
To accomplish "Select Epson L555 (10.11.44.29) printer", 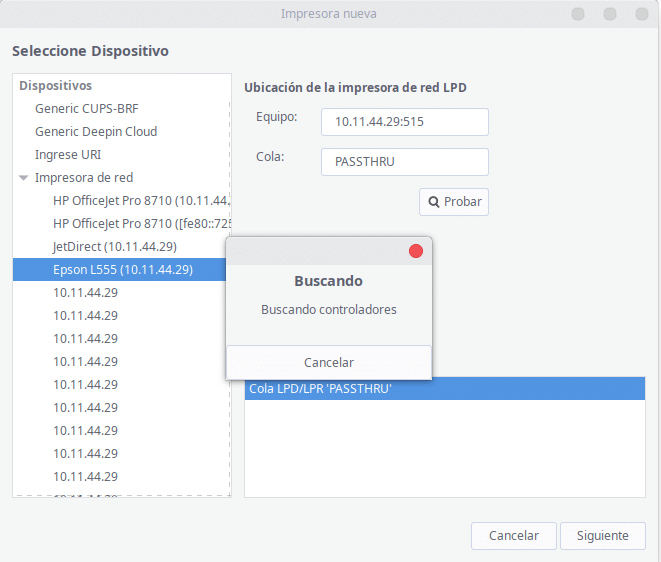I will (122, 269).
